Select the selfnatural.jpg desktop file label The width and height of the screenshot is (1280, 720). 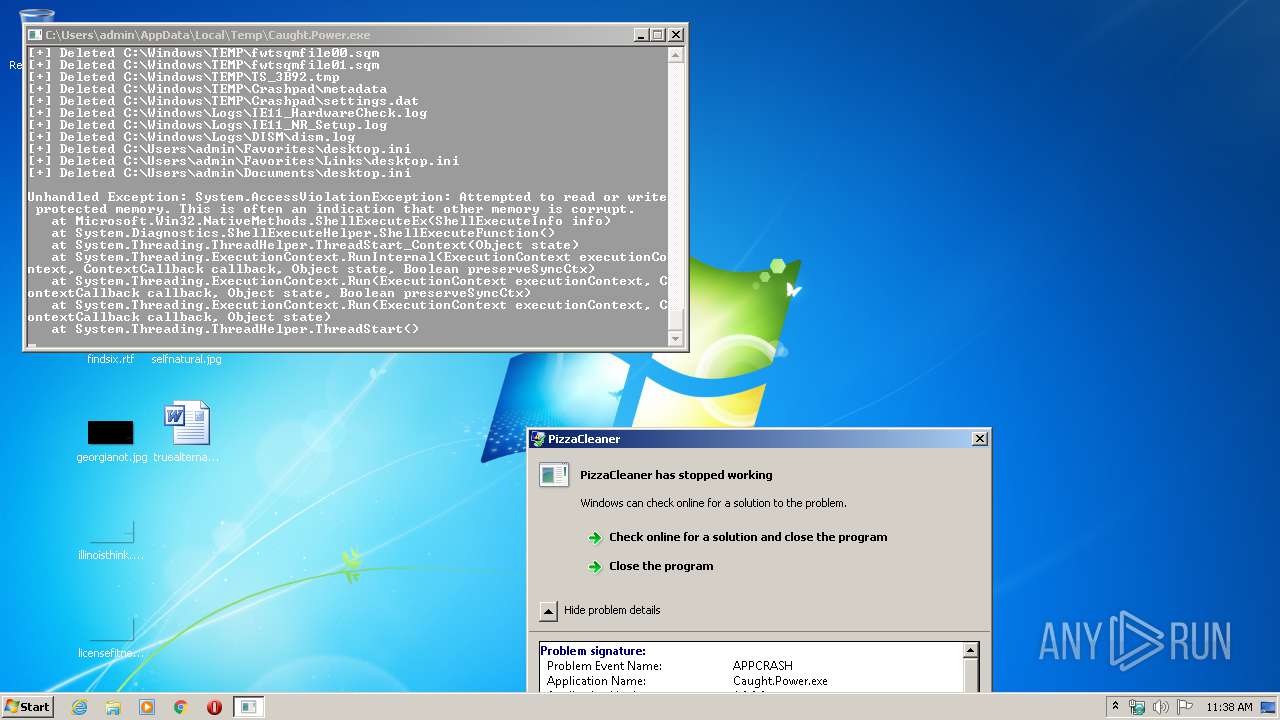pos(187,359)
